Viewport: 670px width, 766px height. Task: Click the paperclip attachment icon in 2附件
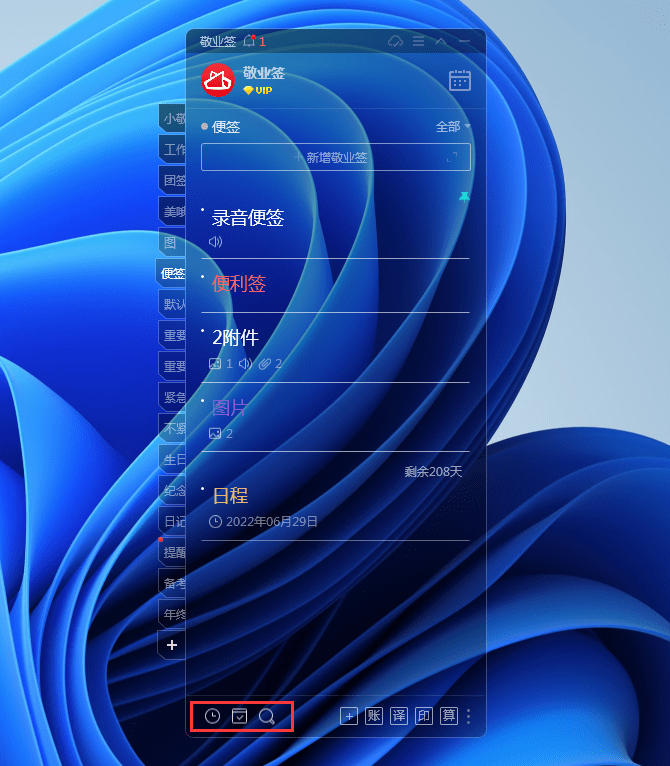tap(264, 363)
